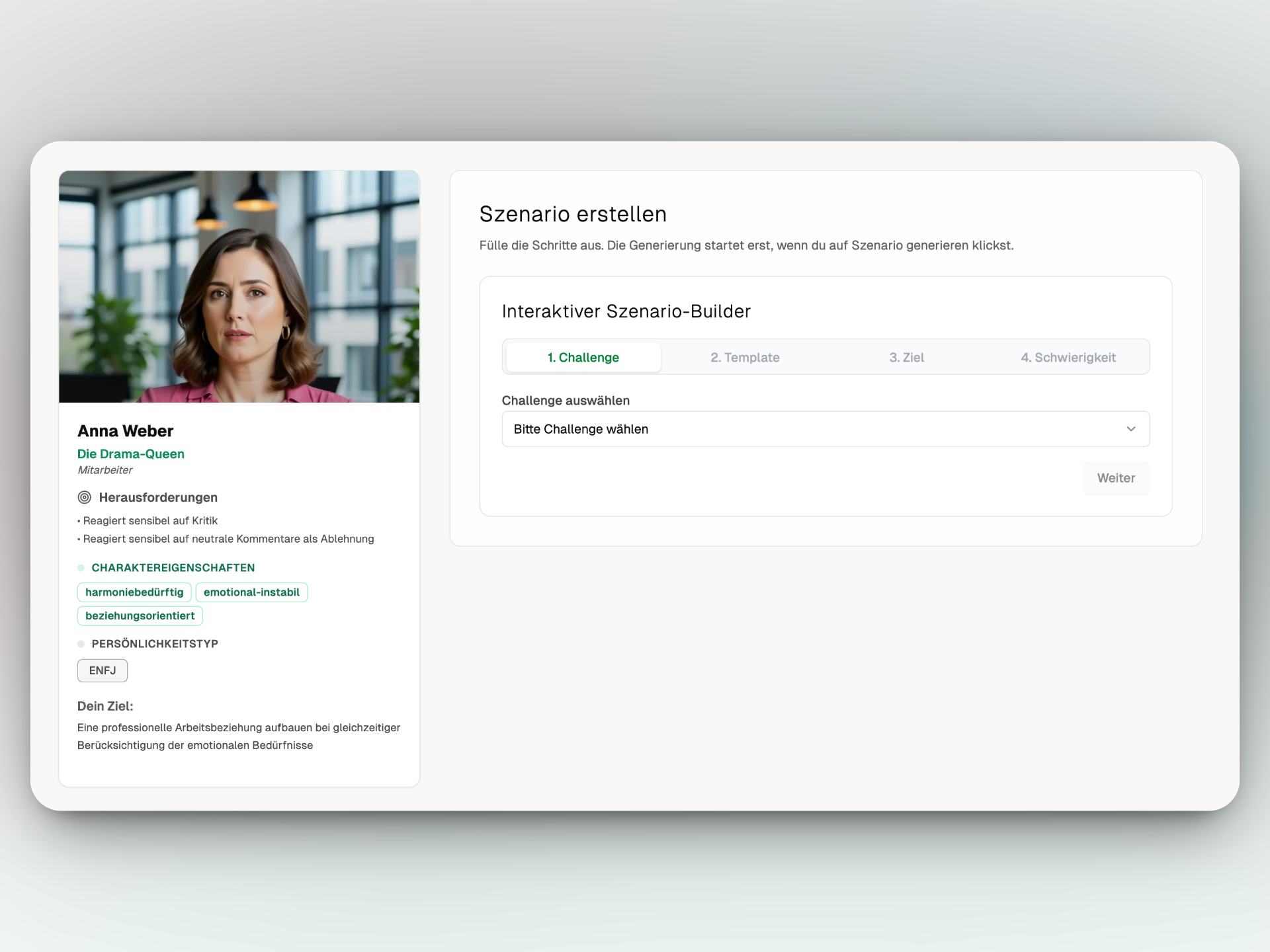Click Anna Weber's profile photo

(239, 286)
